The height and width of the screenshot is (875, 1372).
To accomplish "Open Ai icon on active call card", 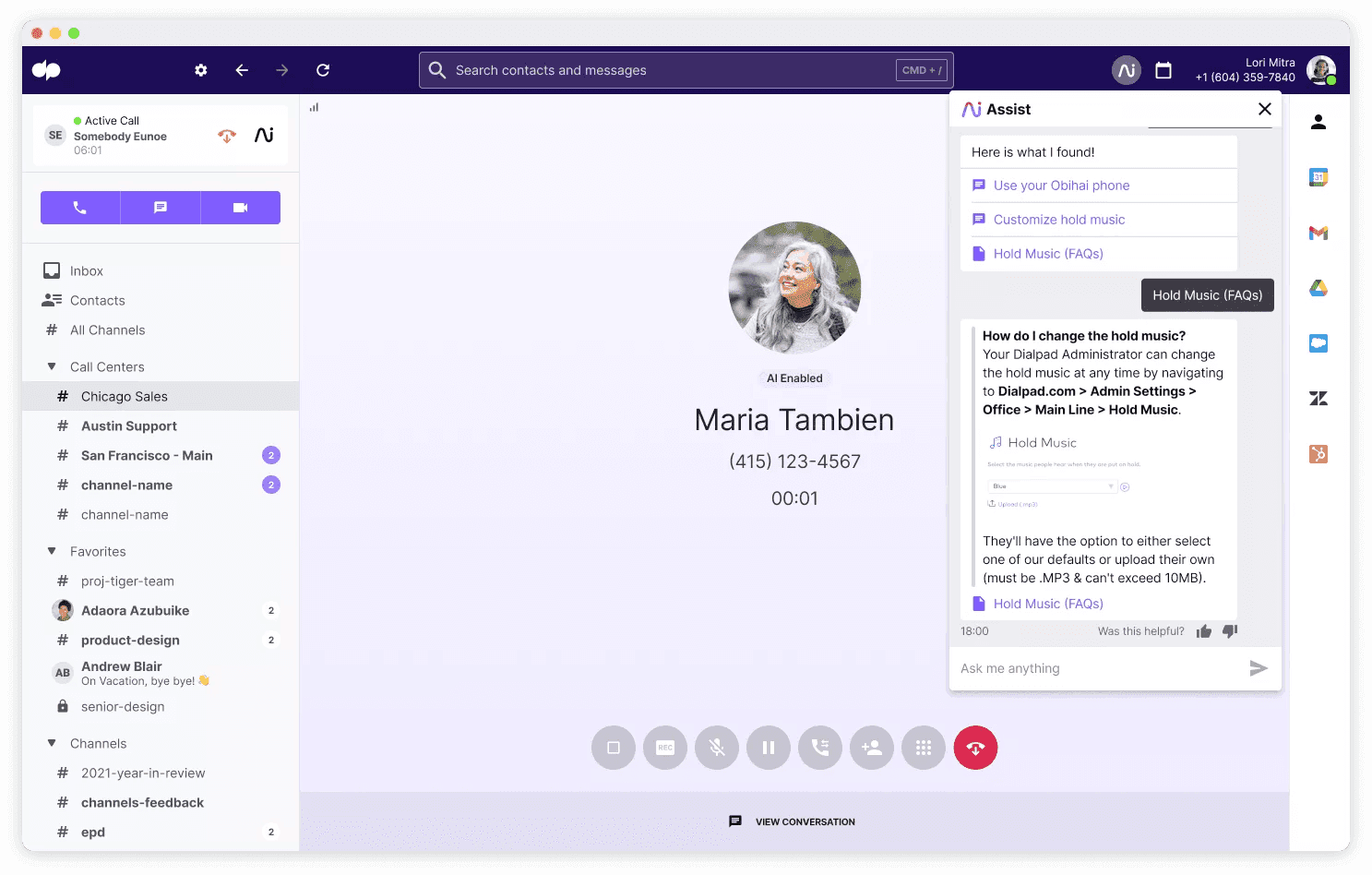I will [x=265, y=135].
